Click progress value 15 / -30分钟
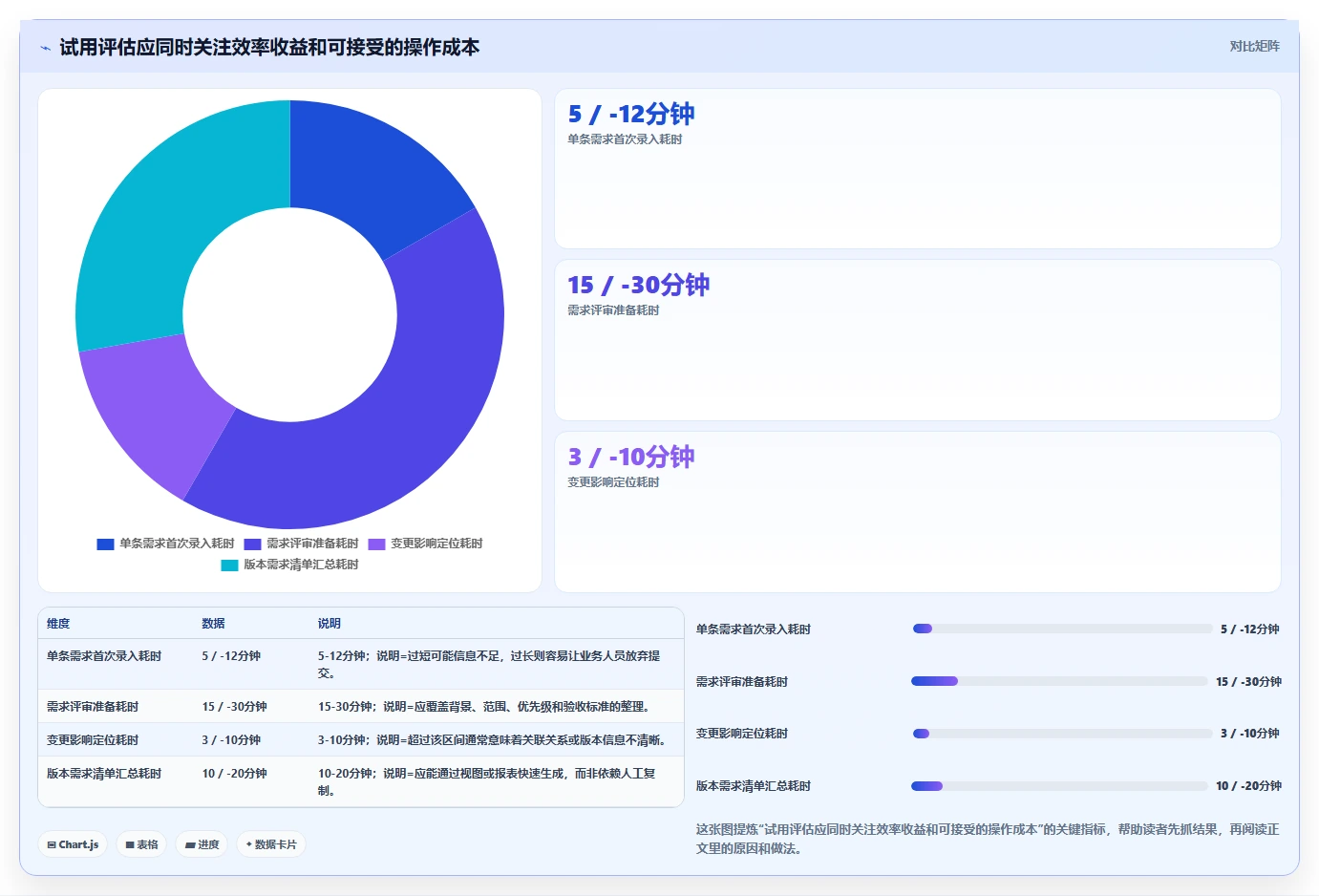The height and width of the screenshot is (896, 1319). 1248,682
